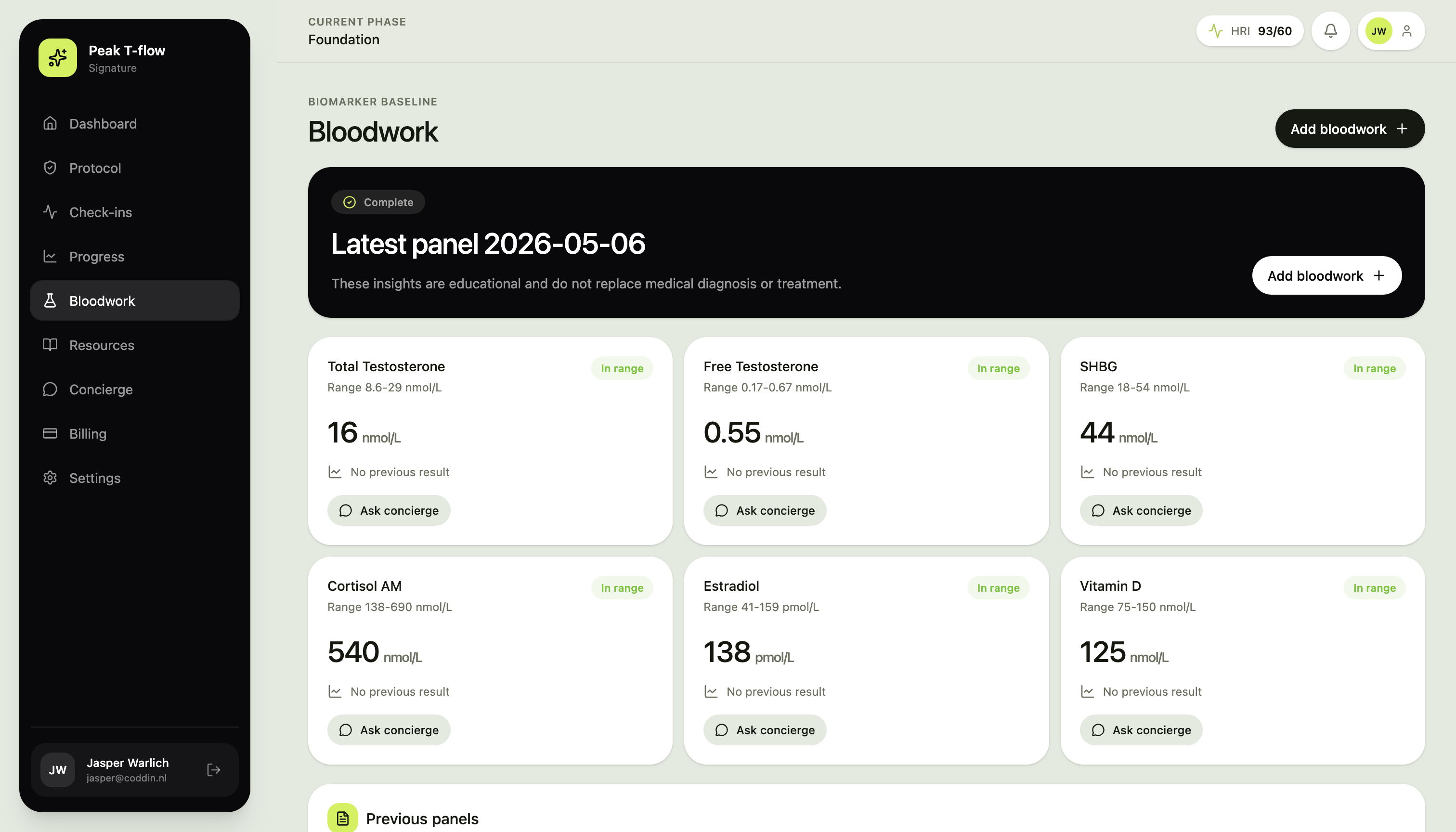
Task: Open Resources in the sidebar
Action: pos(135,345)
